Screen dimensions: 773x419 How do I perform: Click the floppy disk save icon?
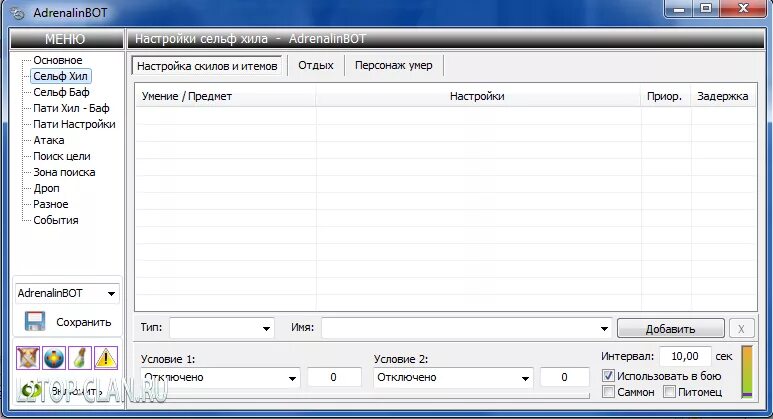click(x=35, y=321)
